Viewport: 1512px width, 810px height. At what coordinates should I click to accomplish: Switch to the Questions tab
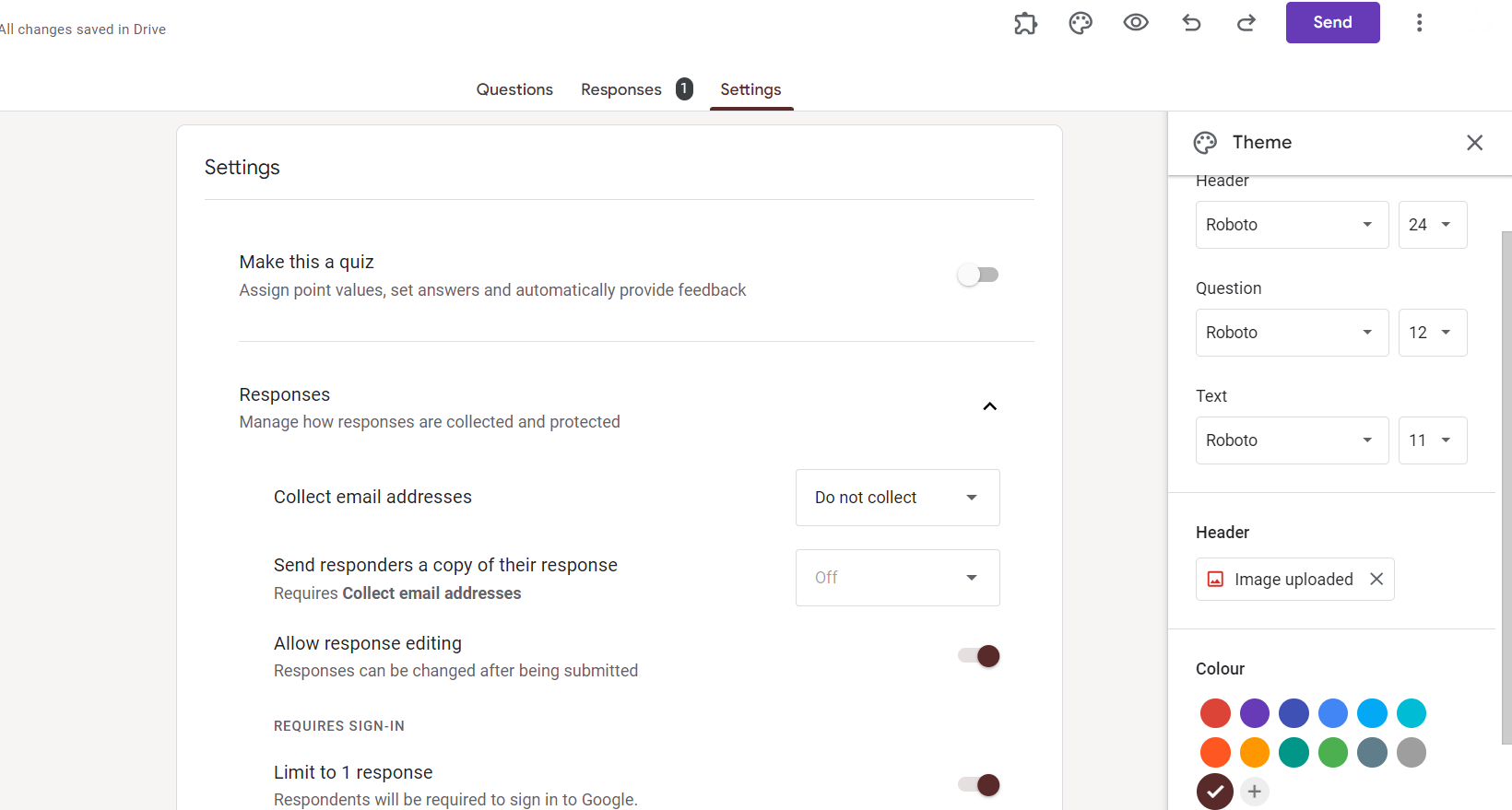coord(514,89)
